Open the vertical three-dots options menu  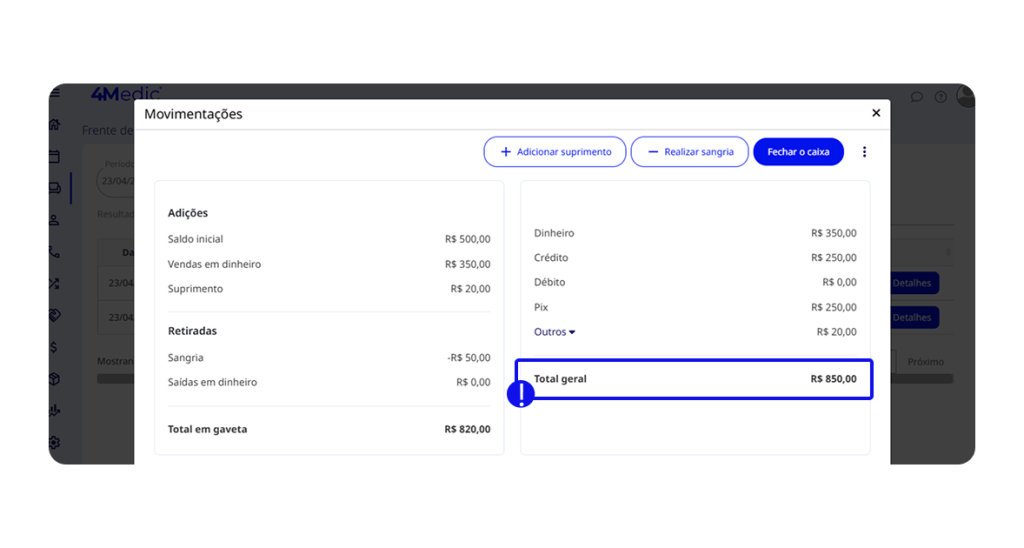(864, 152)
